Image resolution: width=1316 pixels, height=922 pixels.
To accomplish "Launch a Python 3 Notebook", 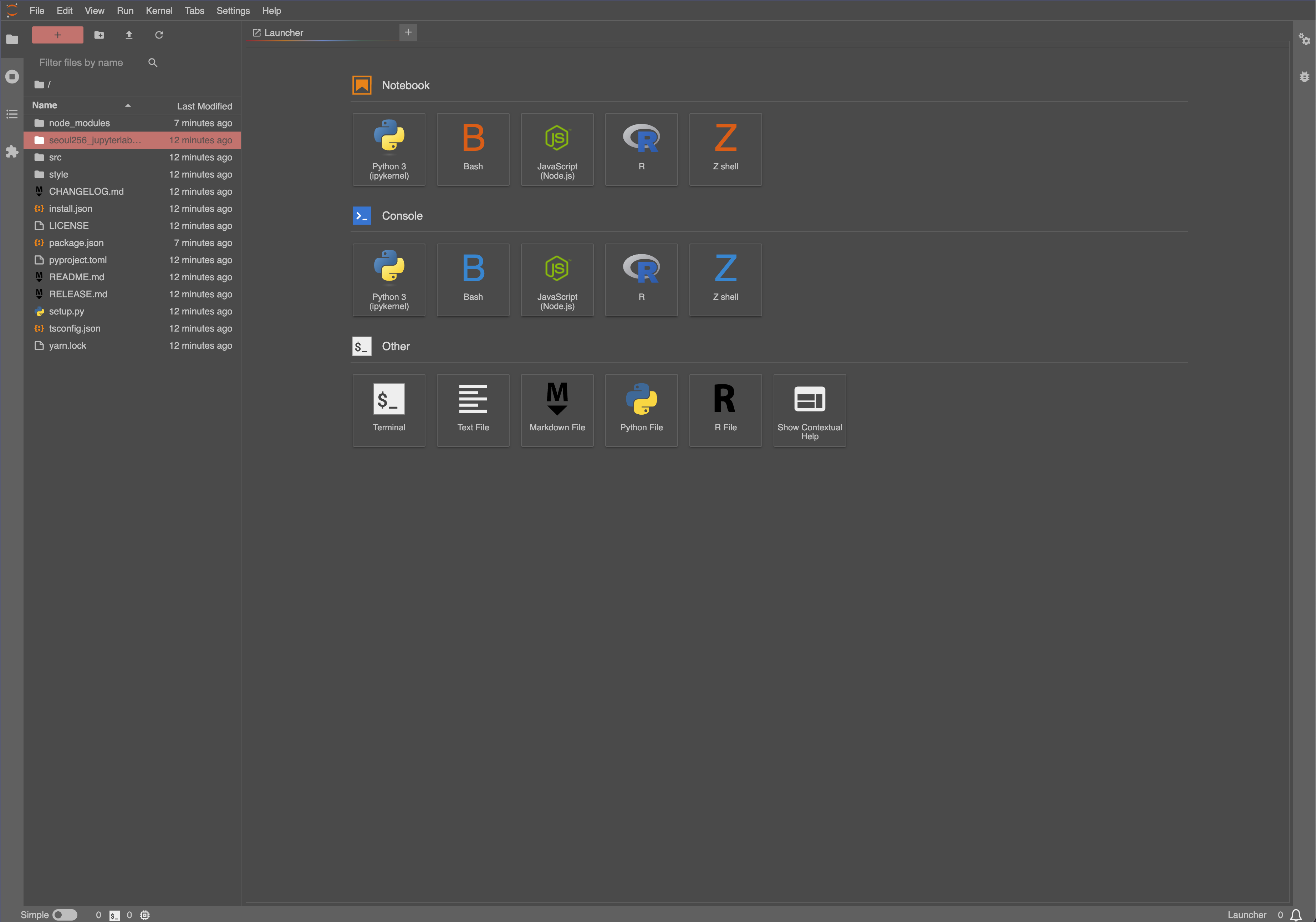I will click(389, 149).
